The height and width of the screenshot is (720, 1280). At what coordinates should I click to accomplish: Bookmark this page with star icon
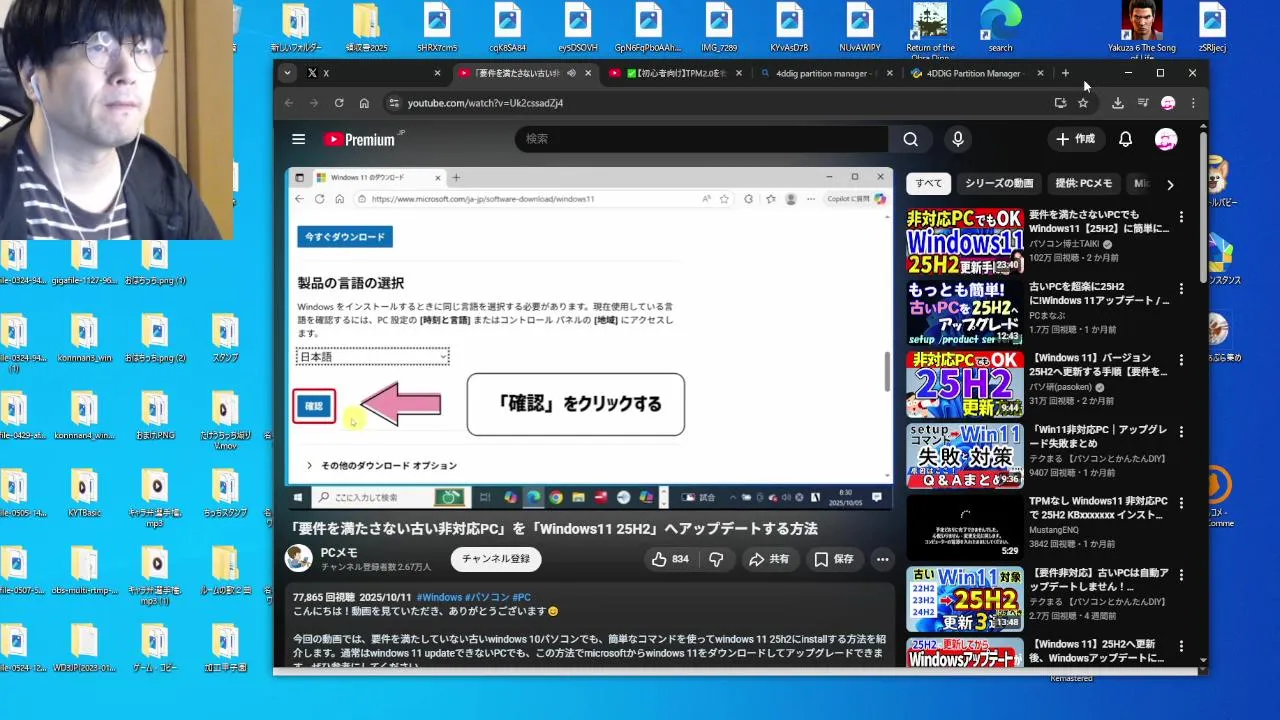coord(1083,103)
